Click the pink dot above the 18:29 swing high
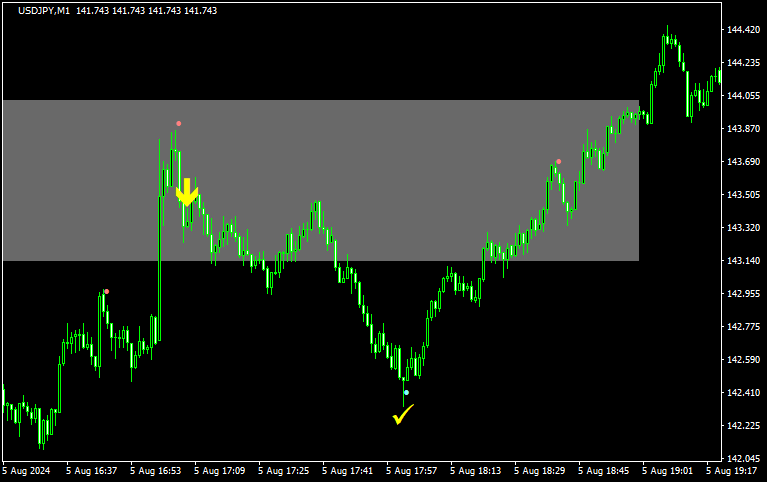767x482 pixels. (558, 161)
